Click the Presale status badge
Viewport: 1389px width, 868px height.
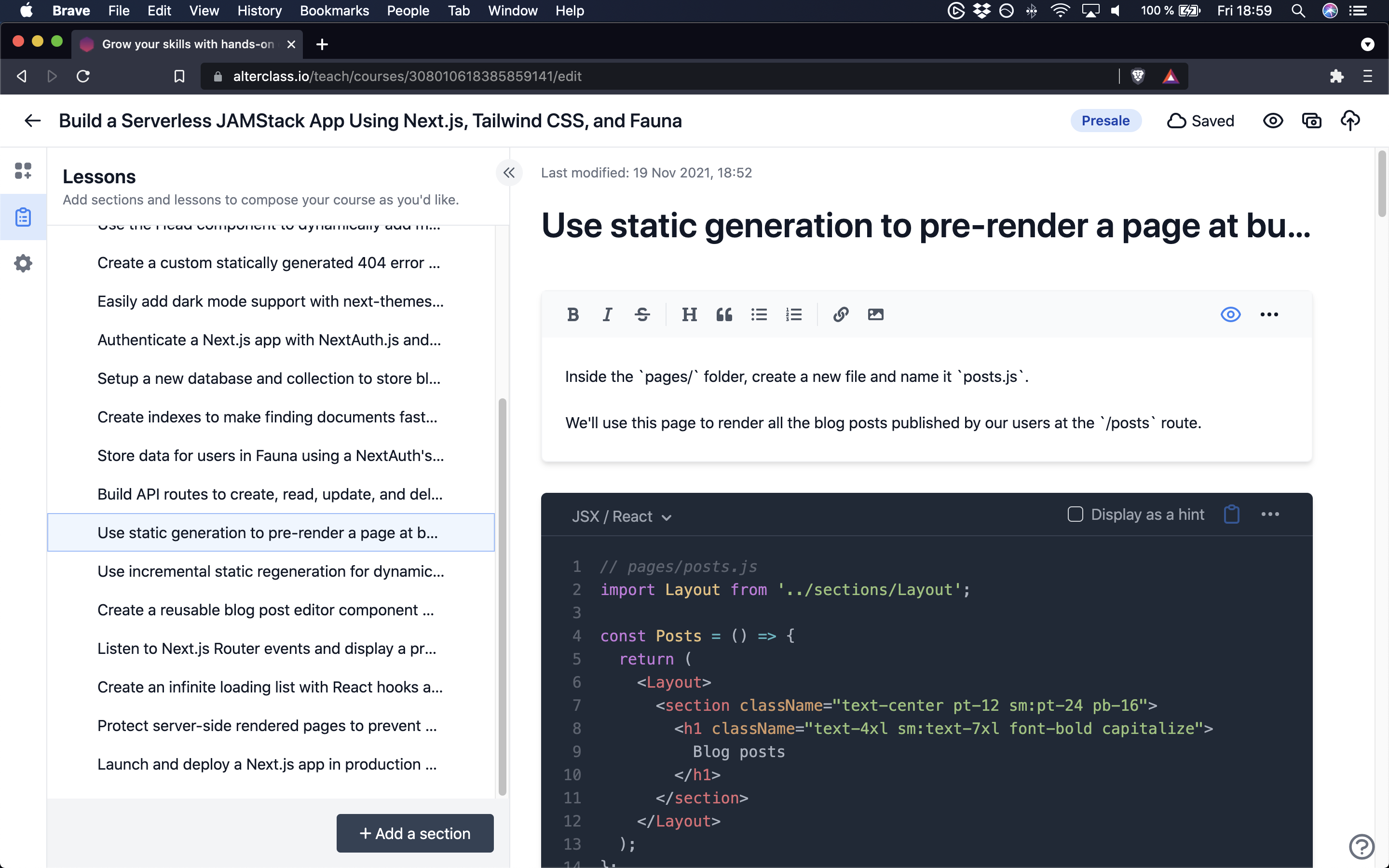[1105, 121]
